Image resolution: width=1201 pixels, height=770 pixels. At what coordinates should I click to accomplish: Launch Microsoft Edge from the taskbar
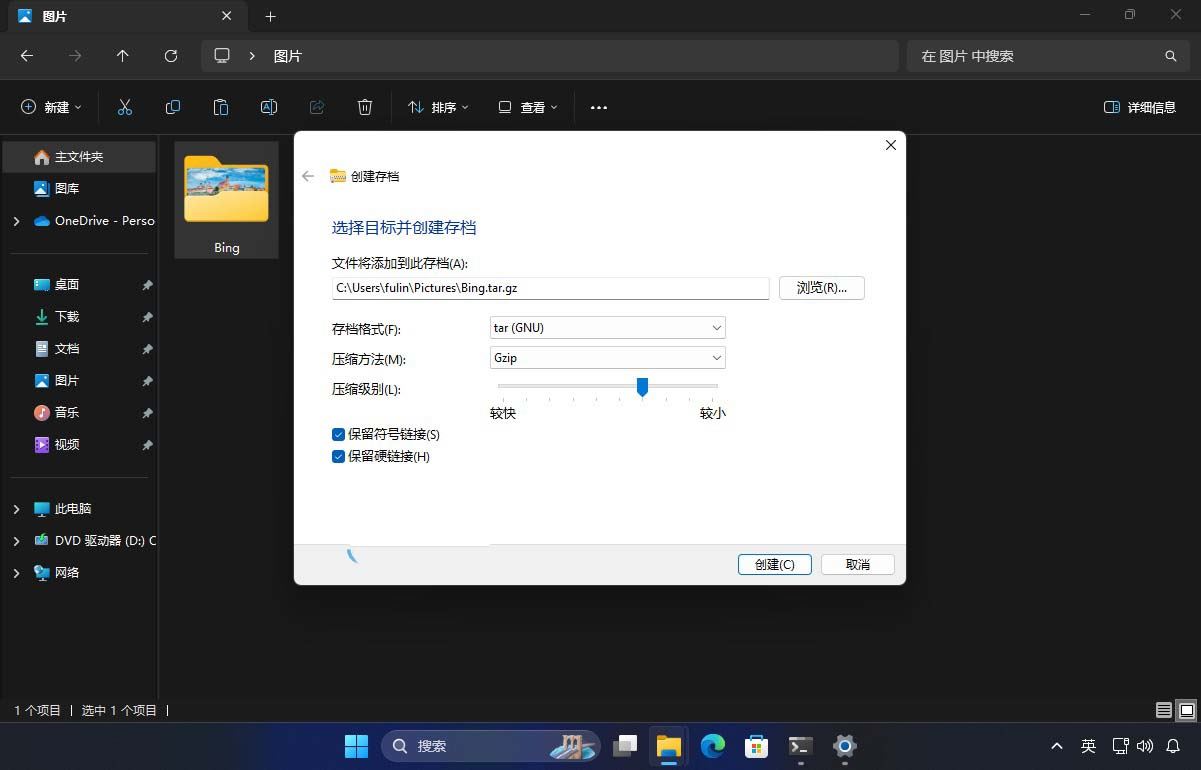(713, 746)
